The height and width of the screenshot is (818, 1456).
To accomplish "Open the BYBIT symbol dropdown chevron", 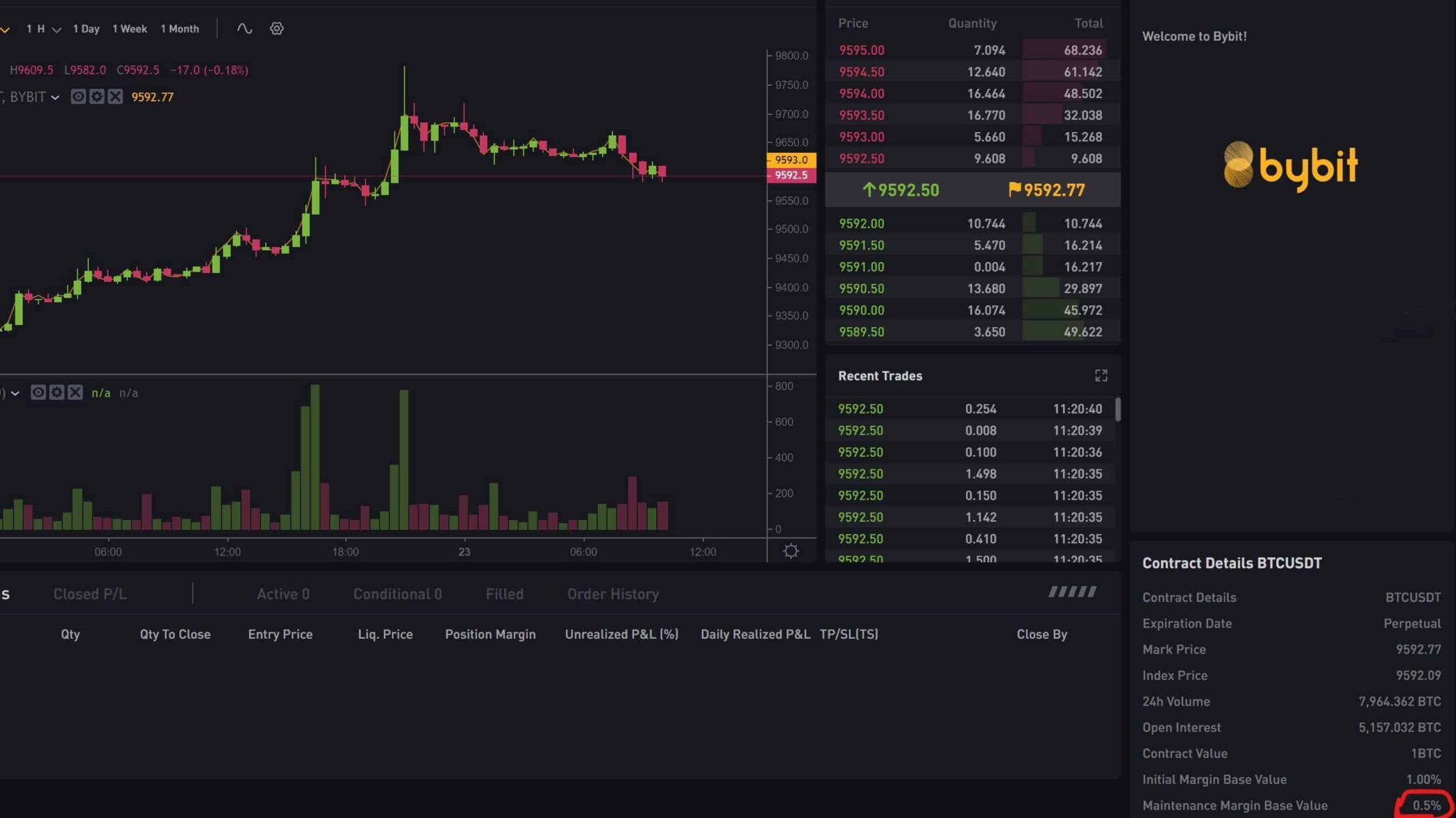I will pyautogui.click(x=56, y=97).
